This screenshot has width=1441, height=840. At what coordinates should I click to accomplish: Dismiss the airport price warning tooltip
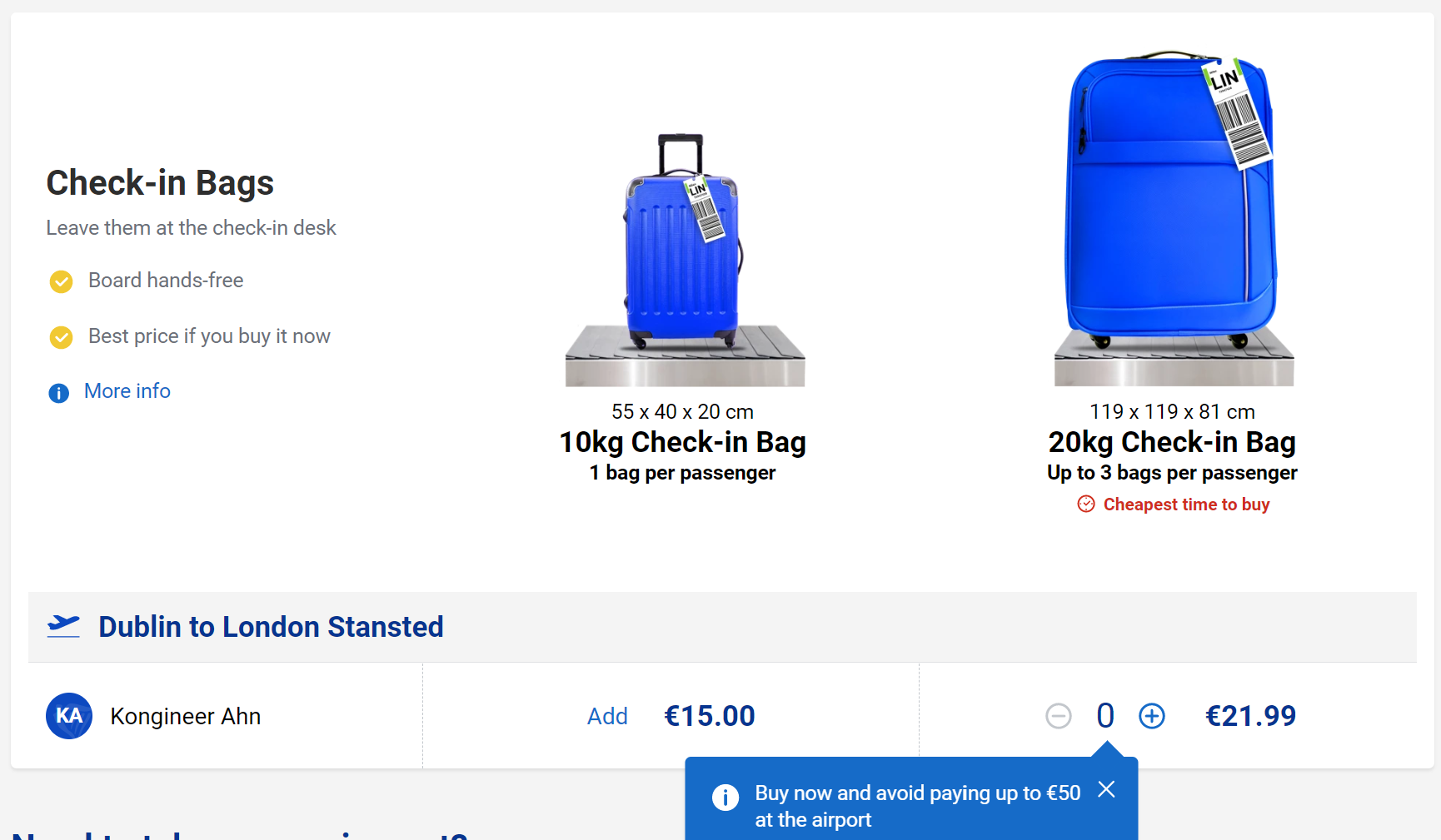tap(1106, 789)
